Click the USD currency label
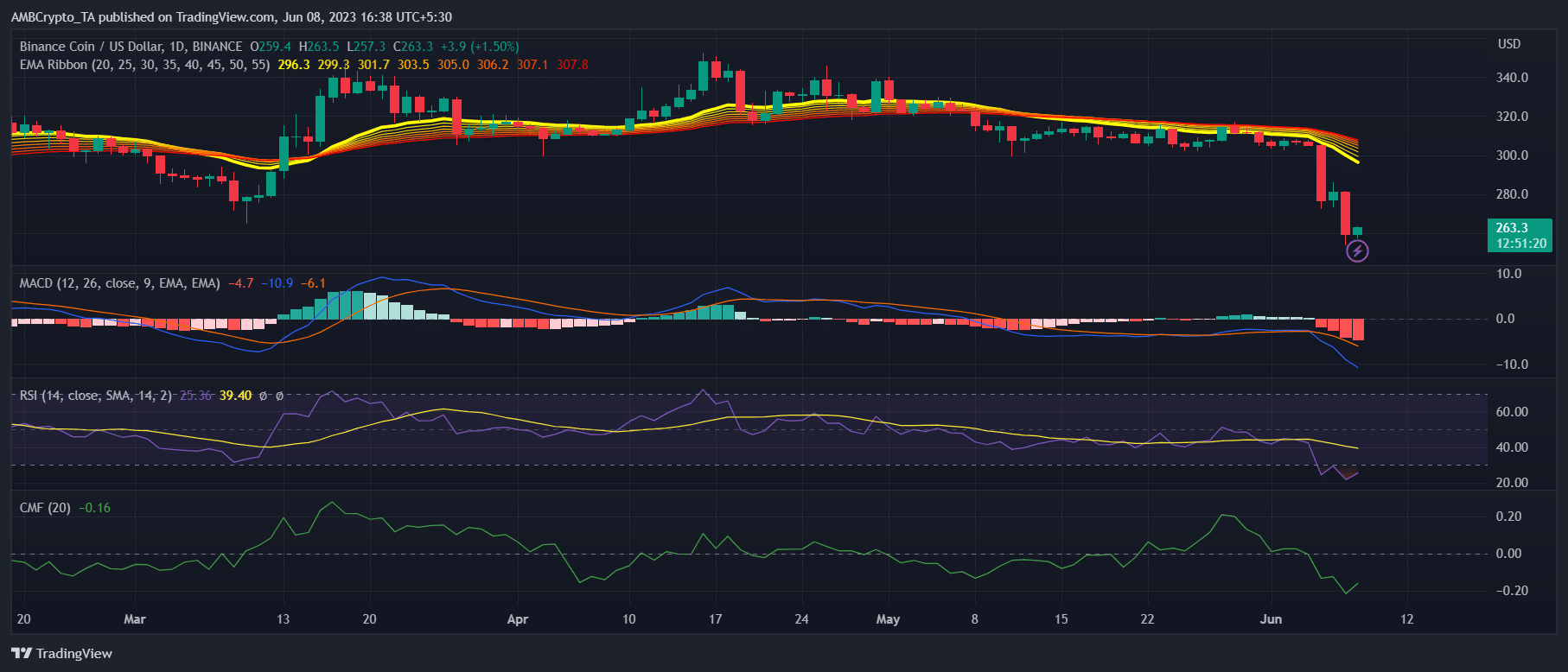Viewport: 1568px width, 672px height. point(1509,44)
